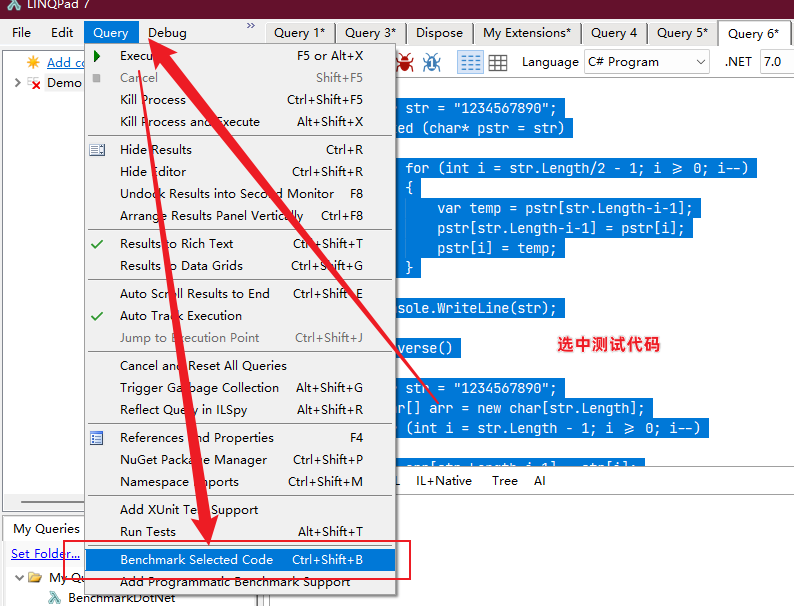Open the File menu

21,33
